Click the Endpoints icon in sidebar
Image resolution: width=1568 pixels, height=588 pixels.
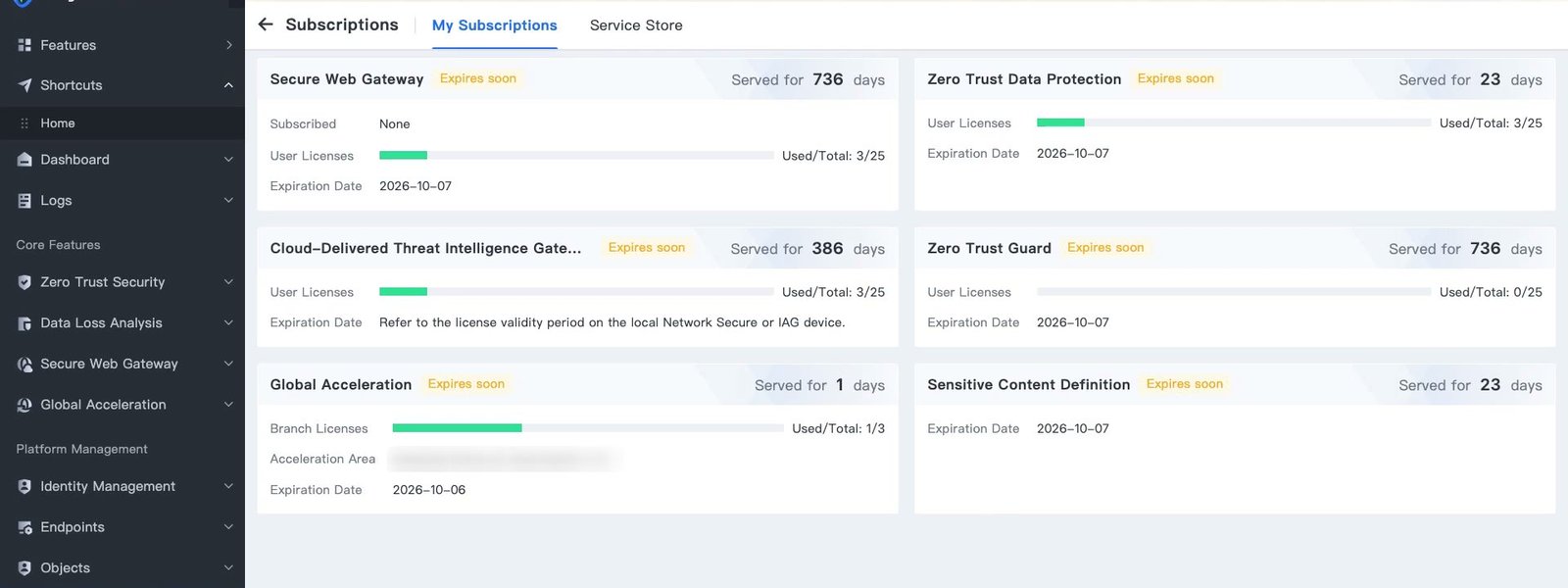pyautogui.click(x=24, y=527)
